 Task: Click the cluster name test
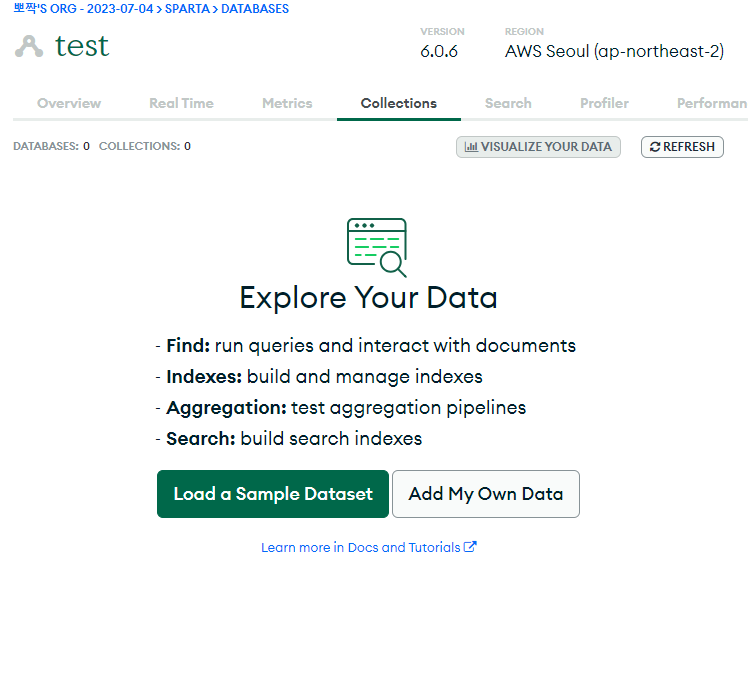click(82, 46)
